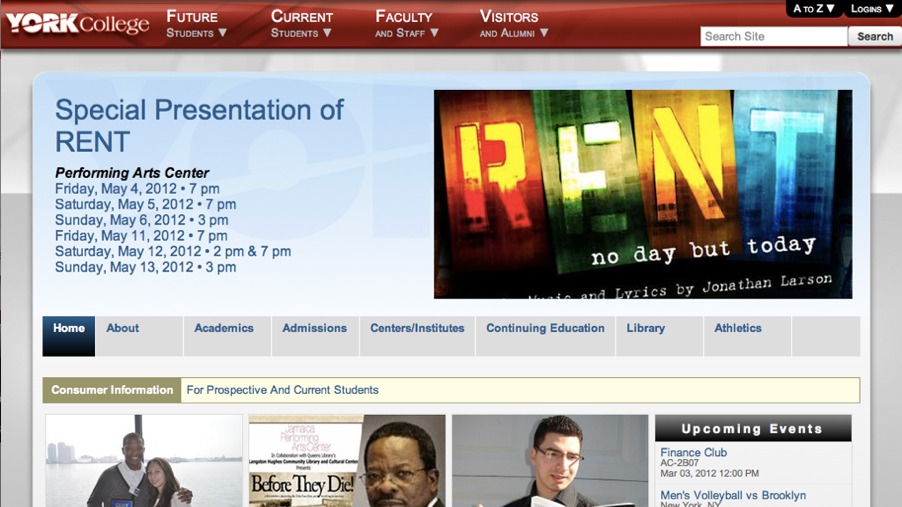Open Men's Volleyball vs Brooklyn event

733,495
